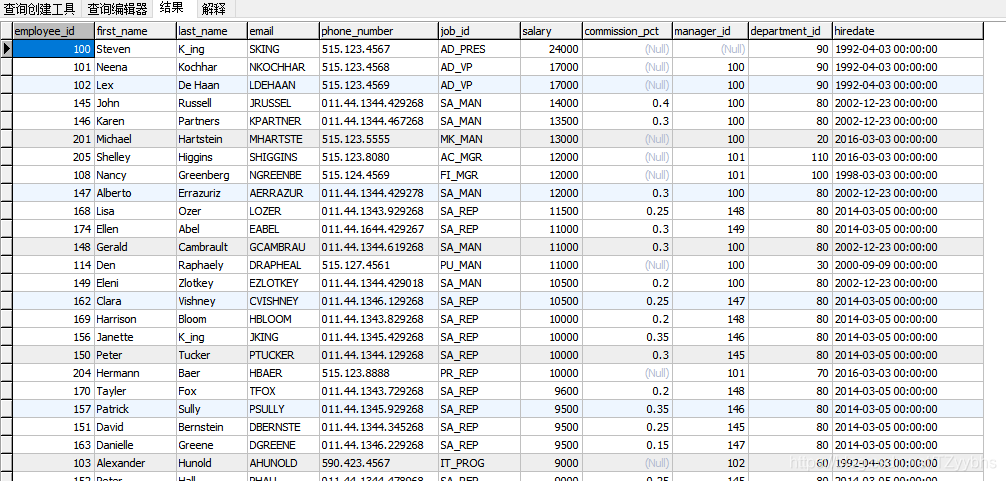
Task: Select last_name cell Tucker
Action: coord(212,354)
